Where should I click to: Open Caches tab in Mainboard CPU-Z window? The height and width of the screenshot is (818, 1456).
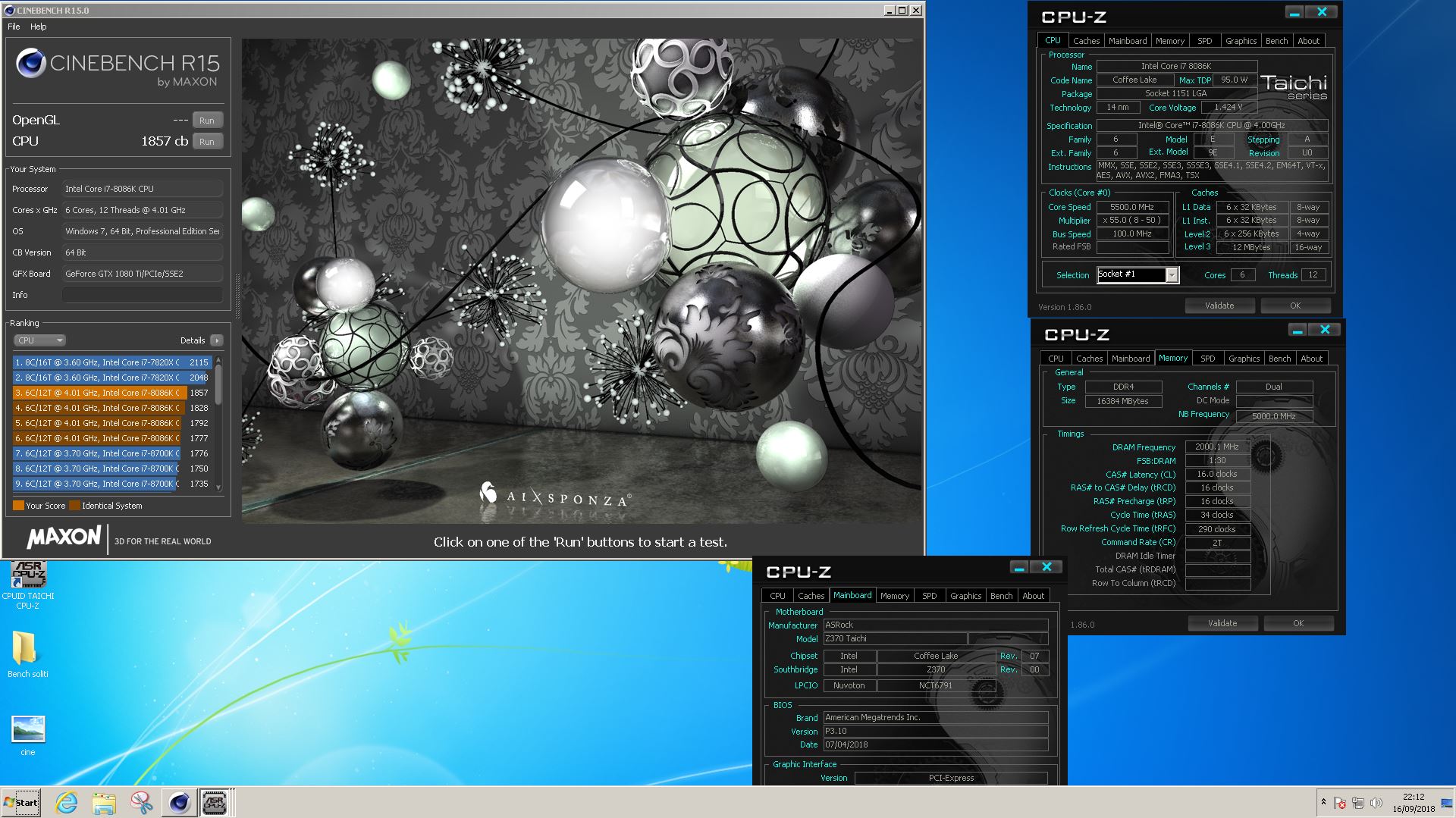[x=811, y=596]
